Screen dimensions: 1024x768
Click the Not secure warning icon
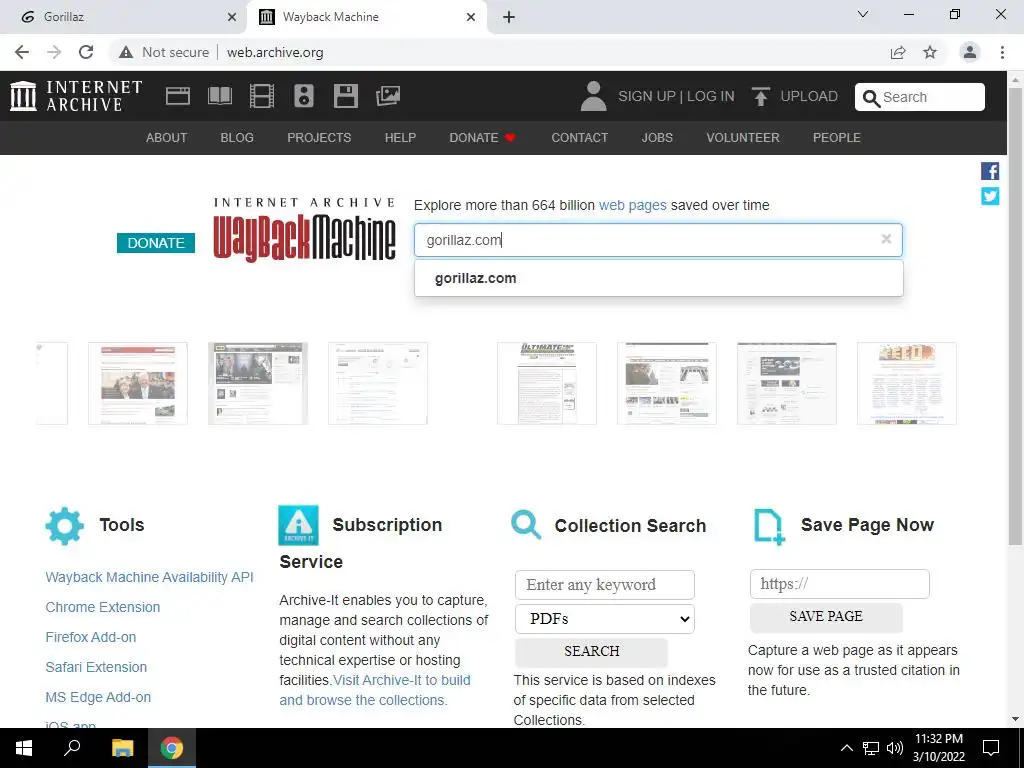[126, 52]
